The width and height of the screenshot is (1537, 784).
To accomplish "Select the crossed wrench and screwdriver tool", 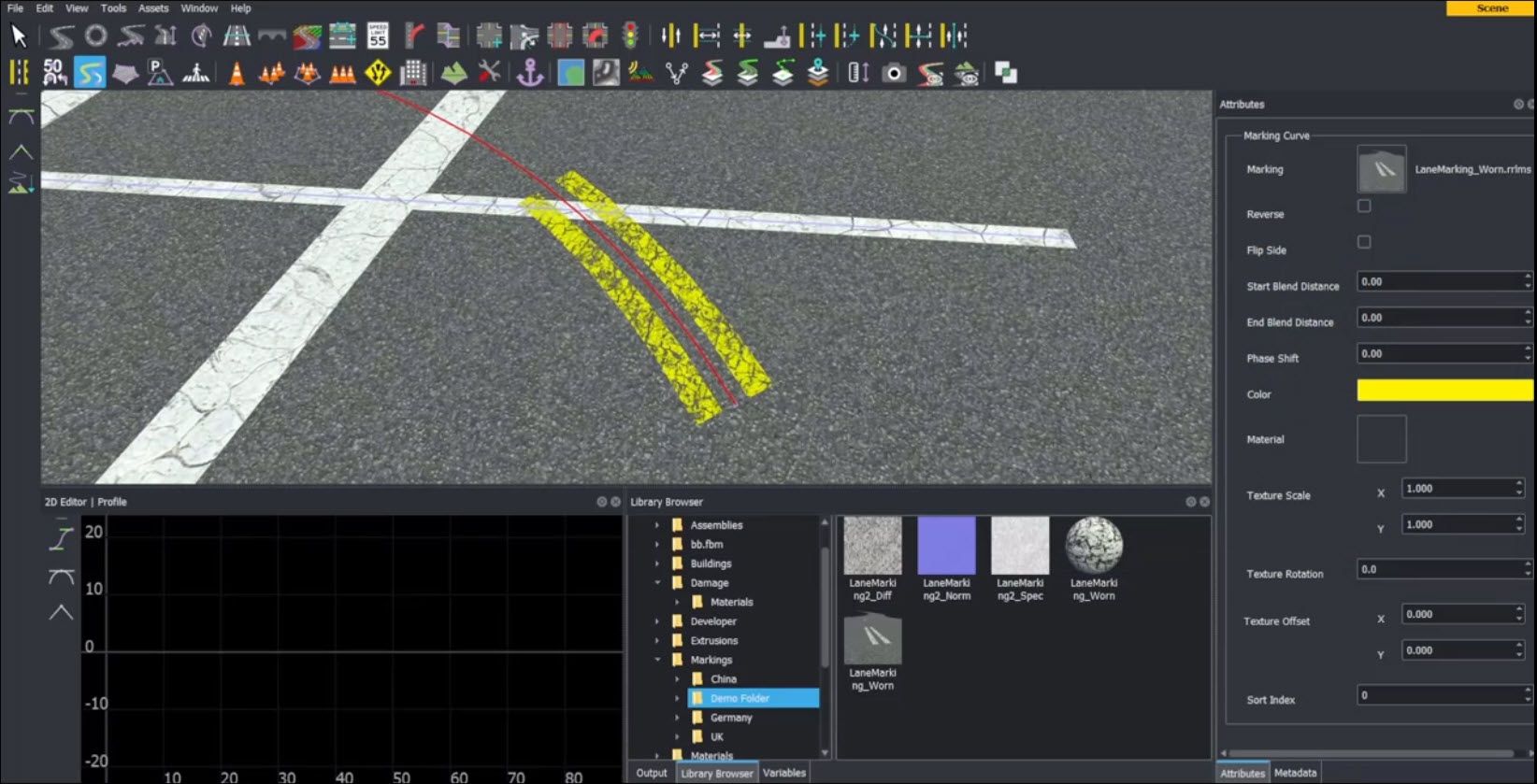I will pyautogui.click(x=489, y=73).
